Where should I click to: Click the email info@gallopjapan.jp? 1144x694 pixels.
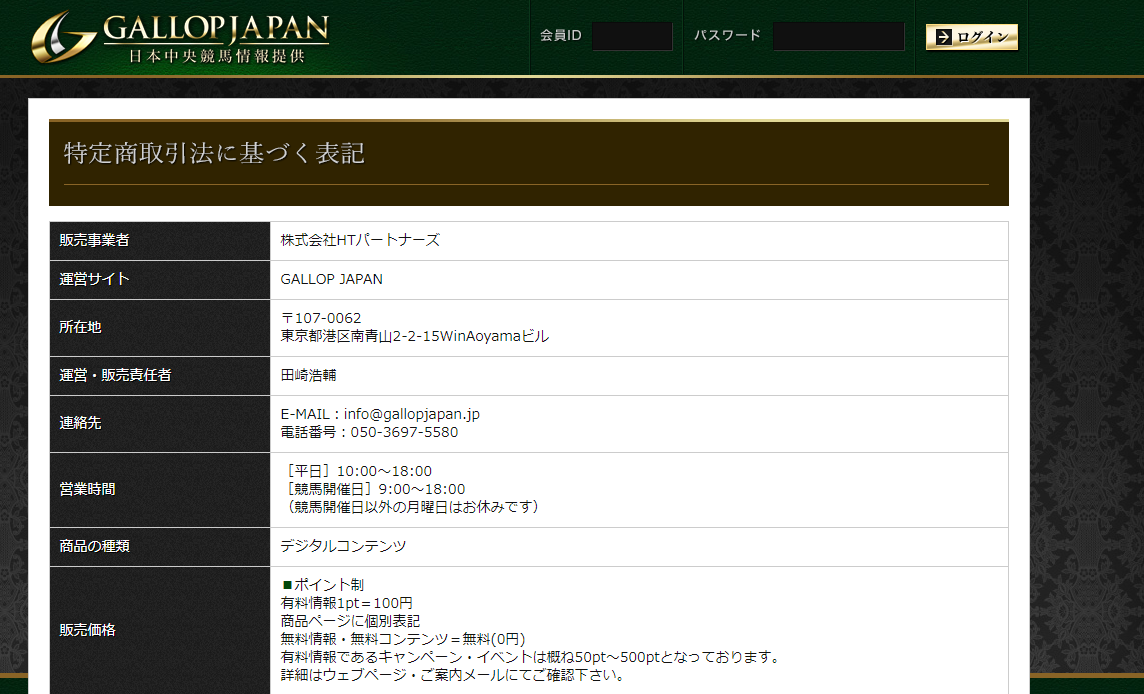[x=412, y=414]
